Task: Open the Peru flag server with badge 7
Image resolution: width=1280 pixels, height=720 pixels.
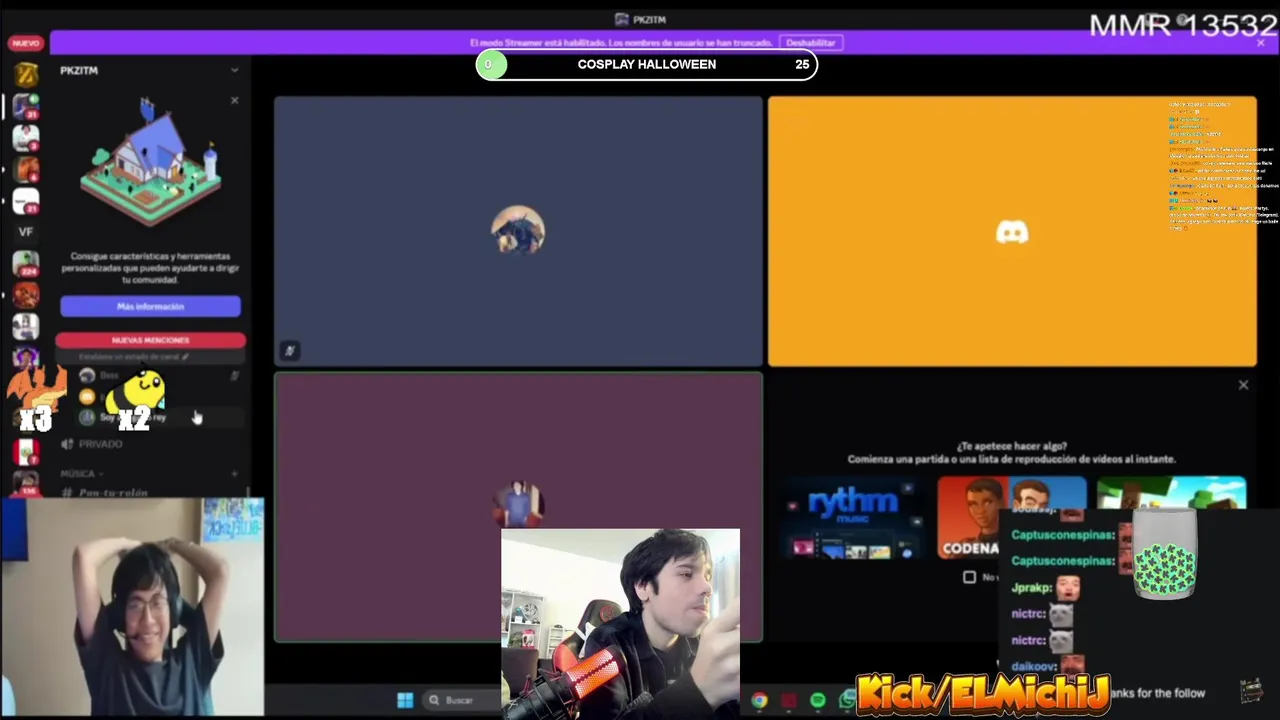Action: (26, 451)
